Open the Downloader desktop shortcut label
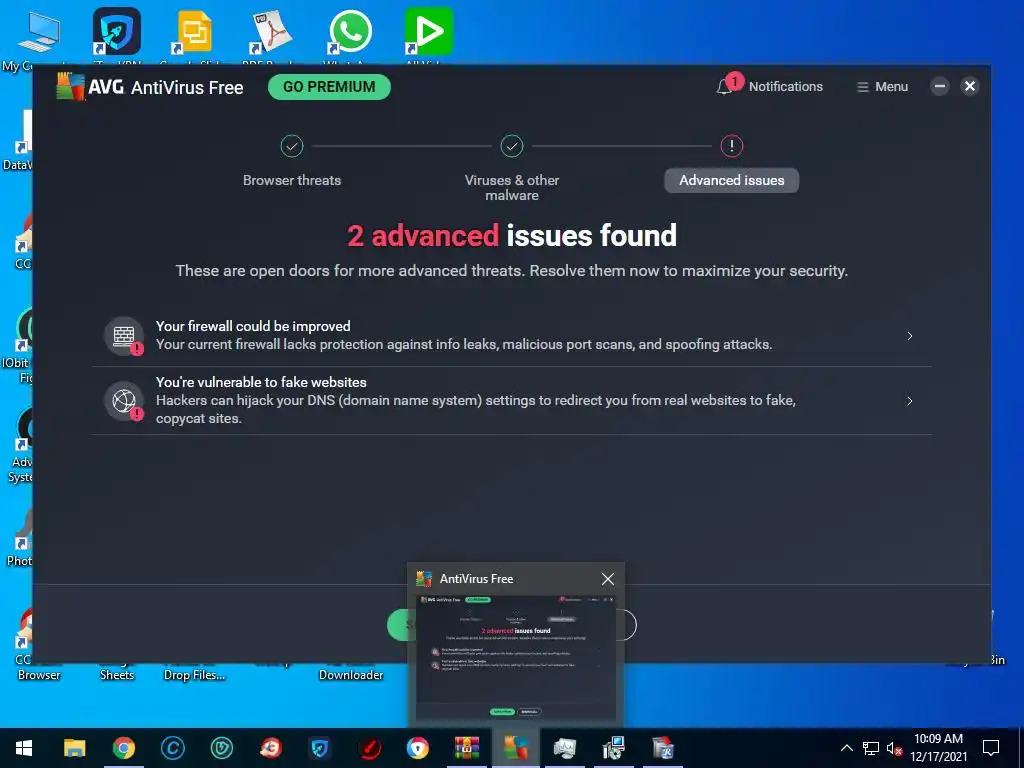1024x768 pixels. pyautogui.click(x=351, y=675)
